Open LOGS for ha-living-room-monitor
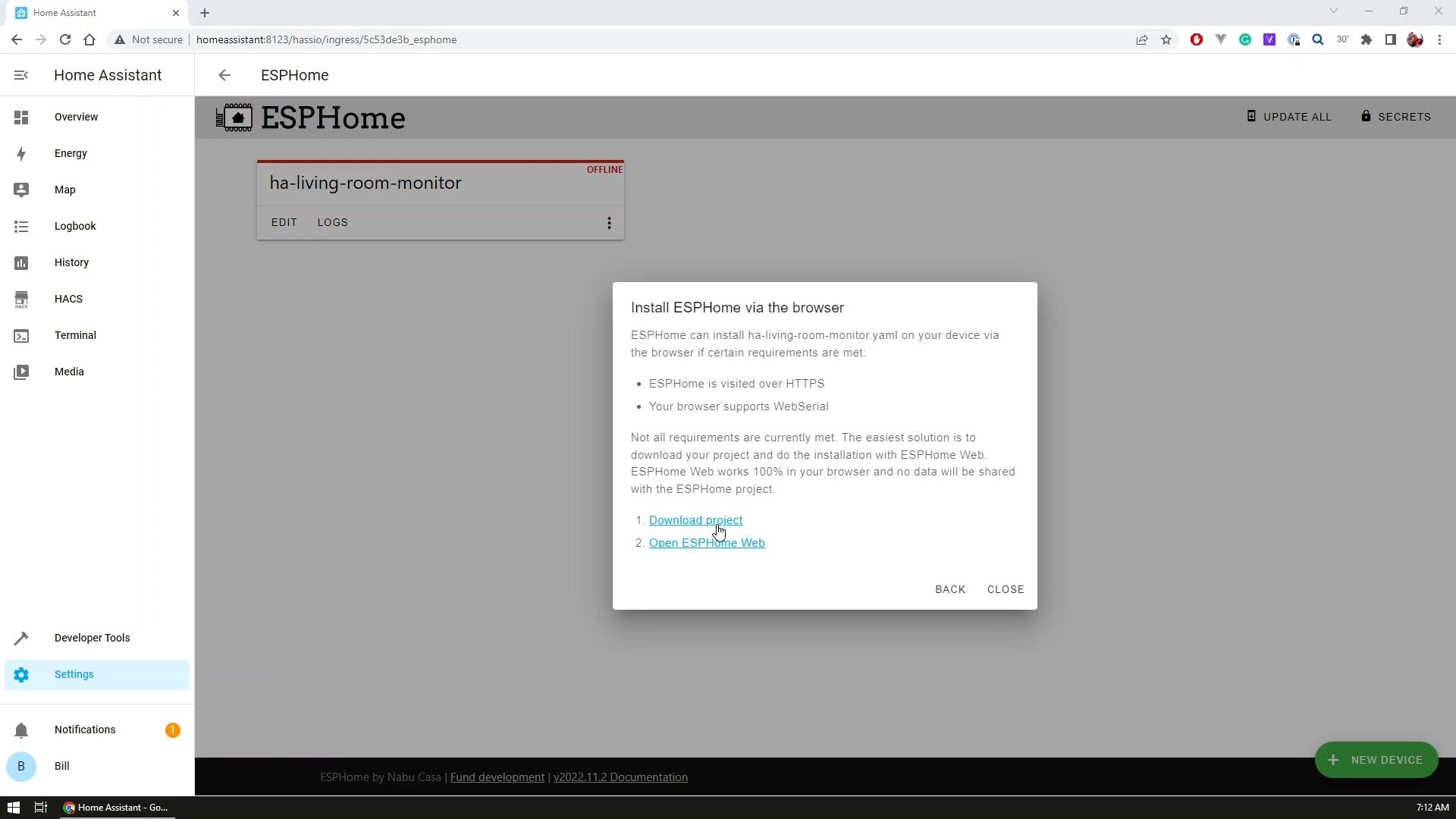 pos(333,222)
